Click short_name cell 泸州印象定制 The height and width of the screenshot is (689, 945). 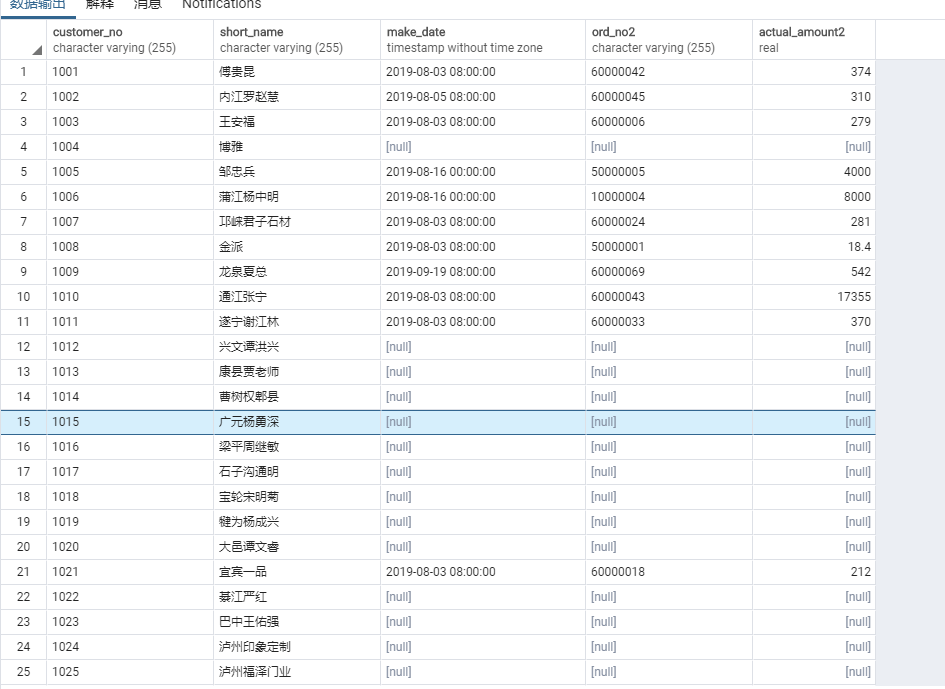pyautogui.click(x=297, y=647)
